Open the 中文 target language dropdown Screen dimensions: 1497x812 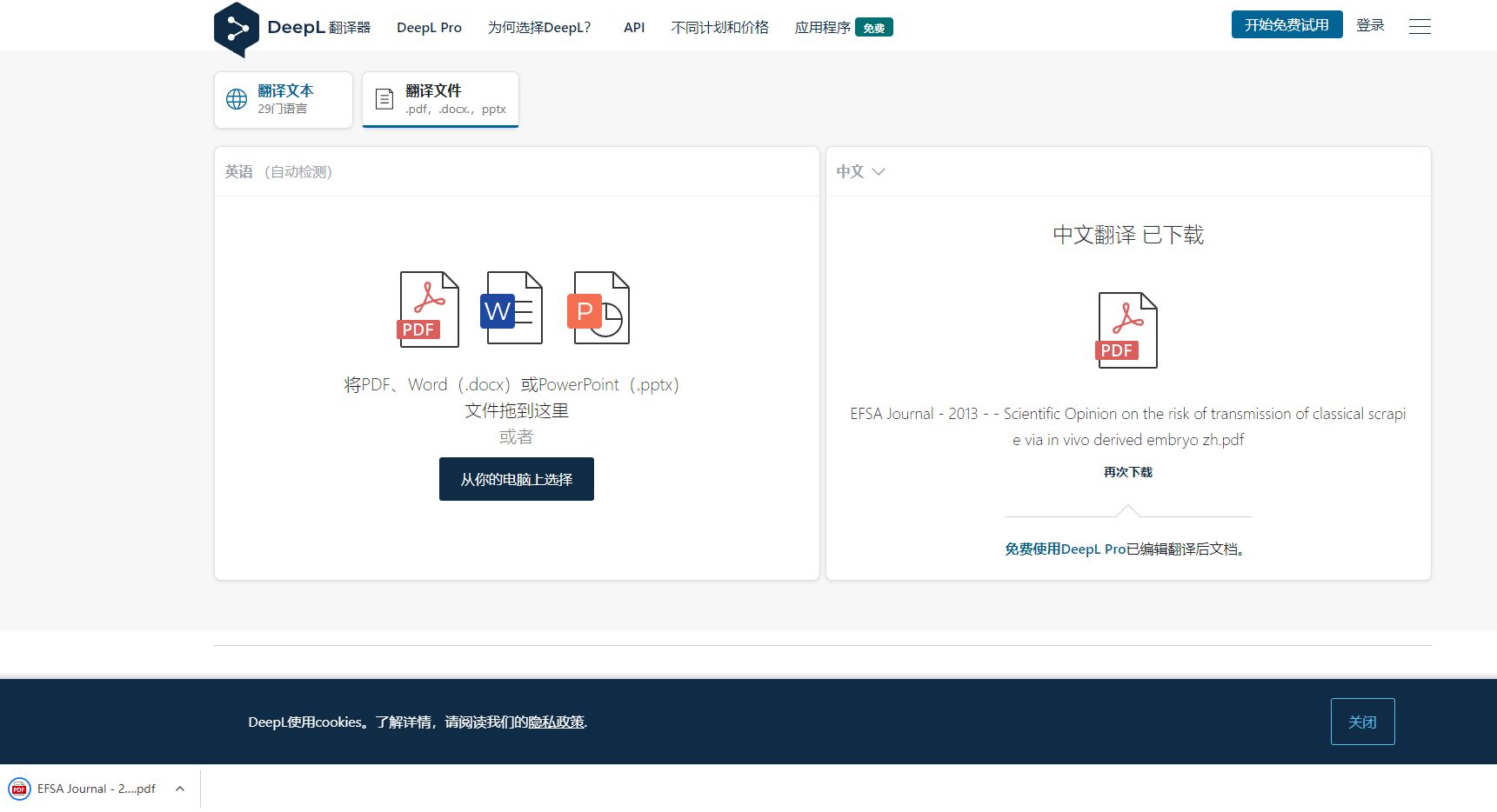(x=860, y=171)
